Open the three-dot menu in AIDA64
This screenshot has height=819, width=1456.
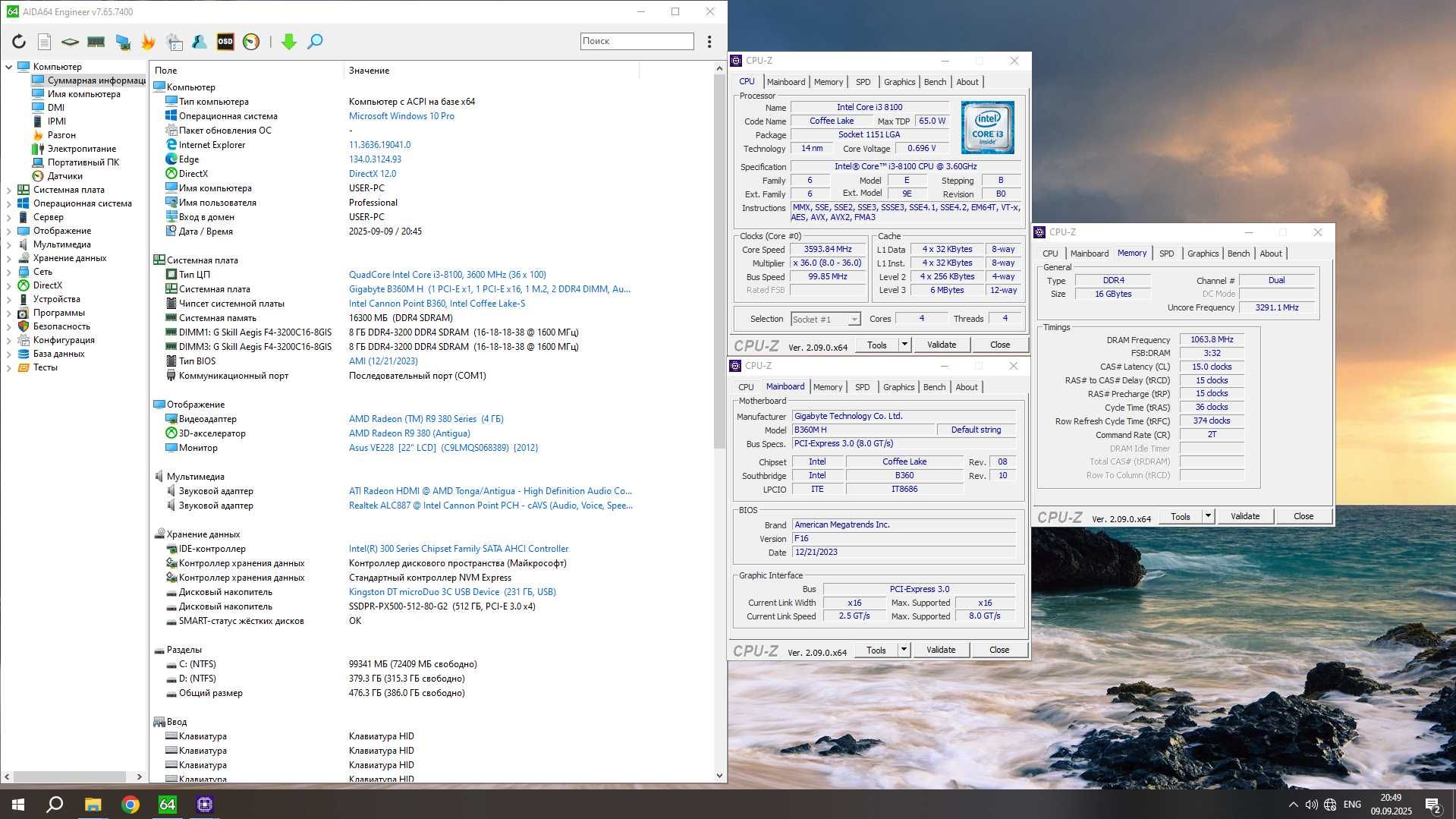709,42
